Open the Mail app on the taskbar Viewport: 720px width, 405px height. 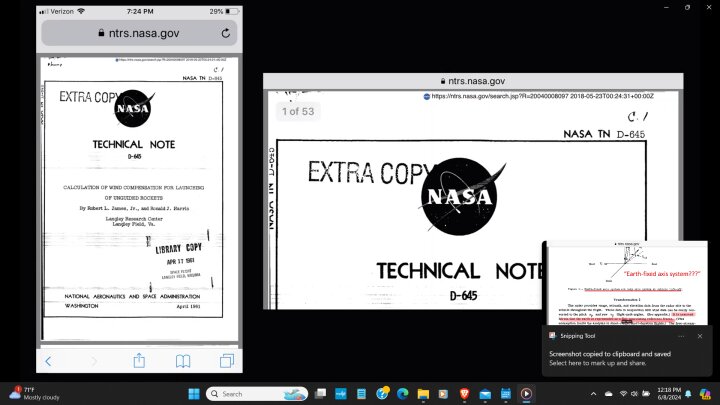485,394
